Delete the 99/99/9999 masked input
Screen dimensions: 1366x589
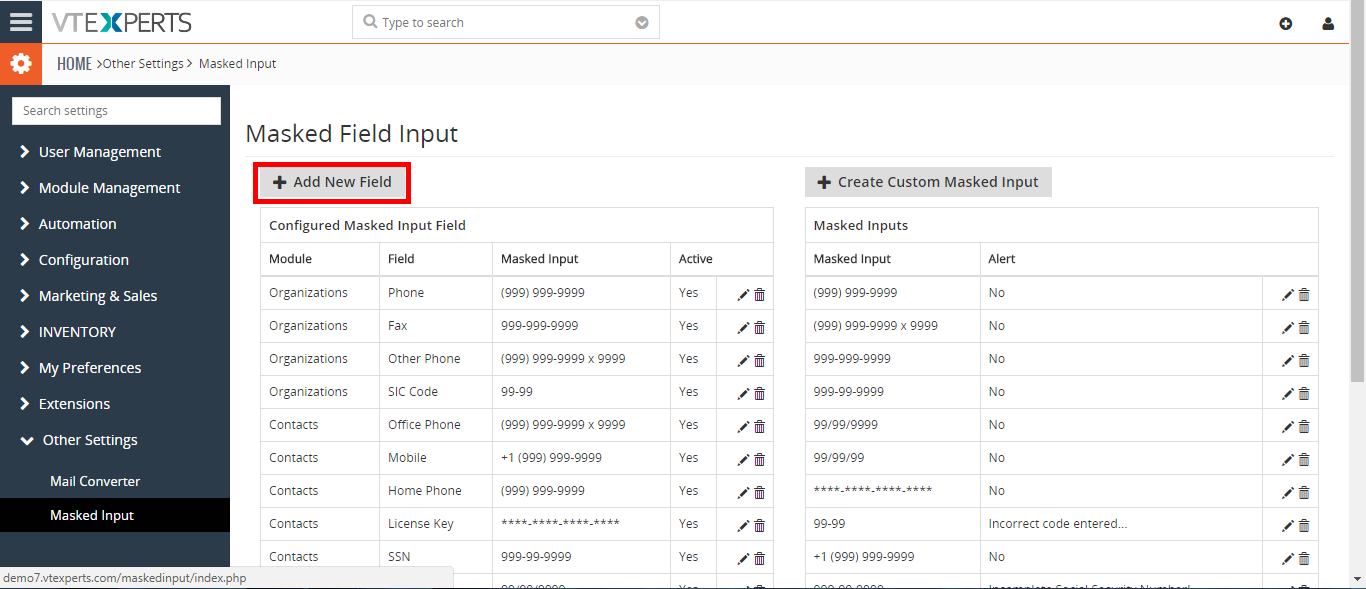[1304, 427]
